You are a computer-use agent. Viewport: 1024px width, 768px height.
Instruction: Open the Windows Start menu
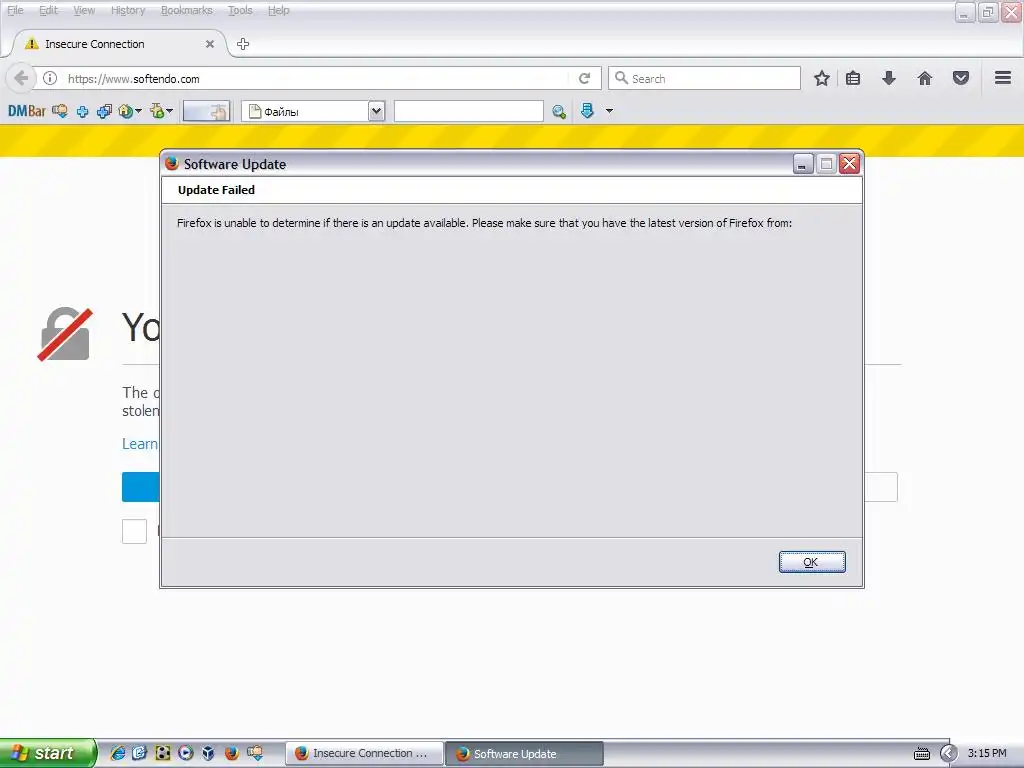47,753
